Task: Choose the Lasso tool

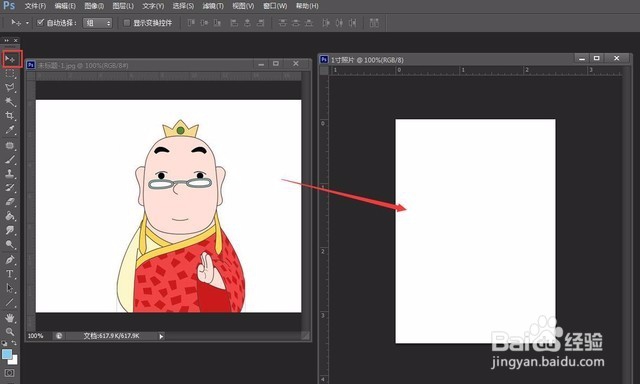Action: [10, 88]
